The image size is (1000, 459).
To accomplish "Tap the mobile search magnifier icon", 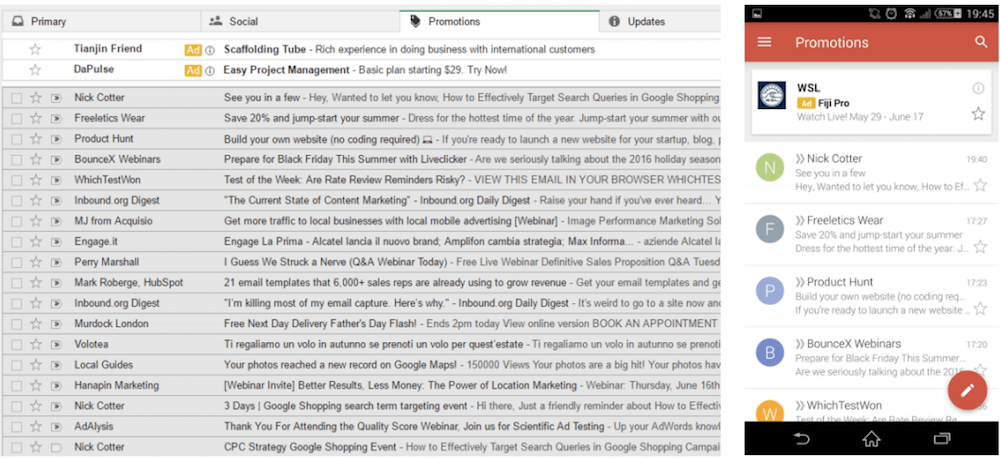I will coord(981,42).
